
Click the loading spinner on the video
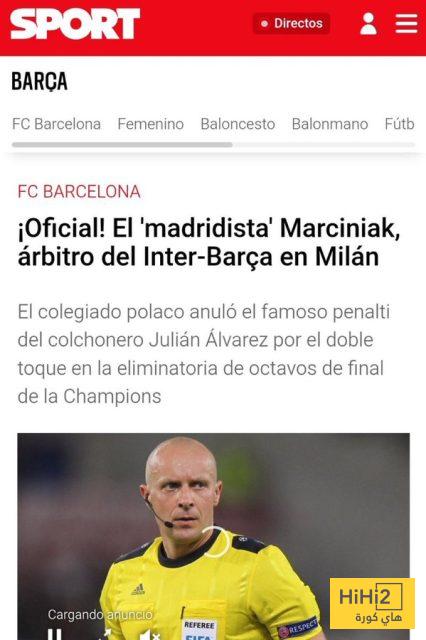tap(216, 542)
